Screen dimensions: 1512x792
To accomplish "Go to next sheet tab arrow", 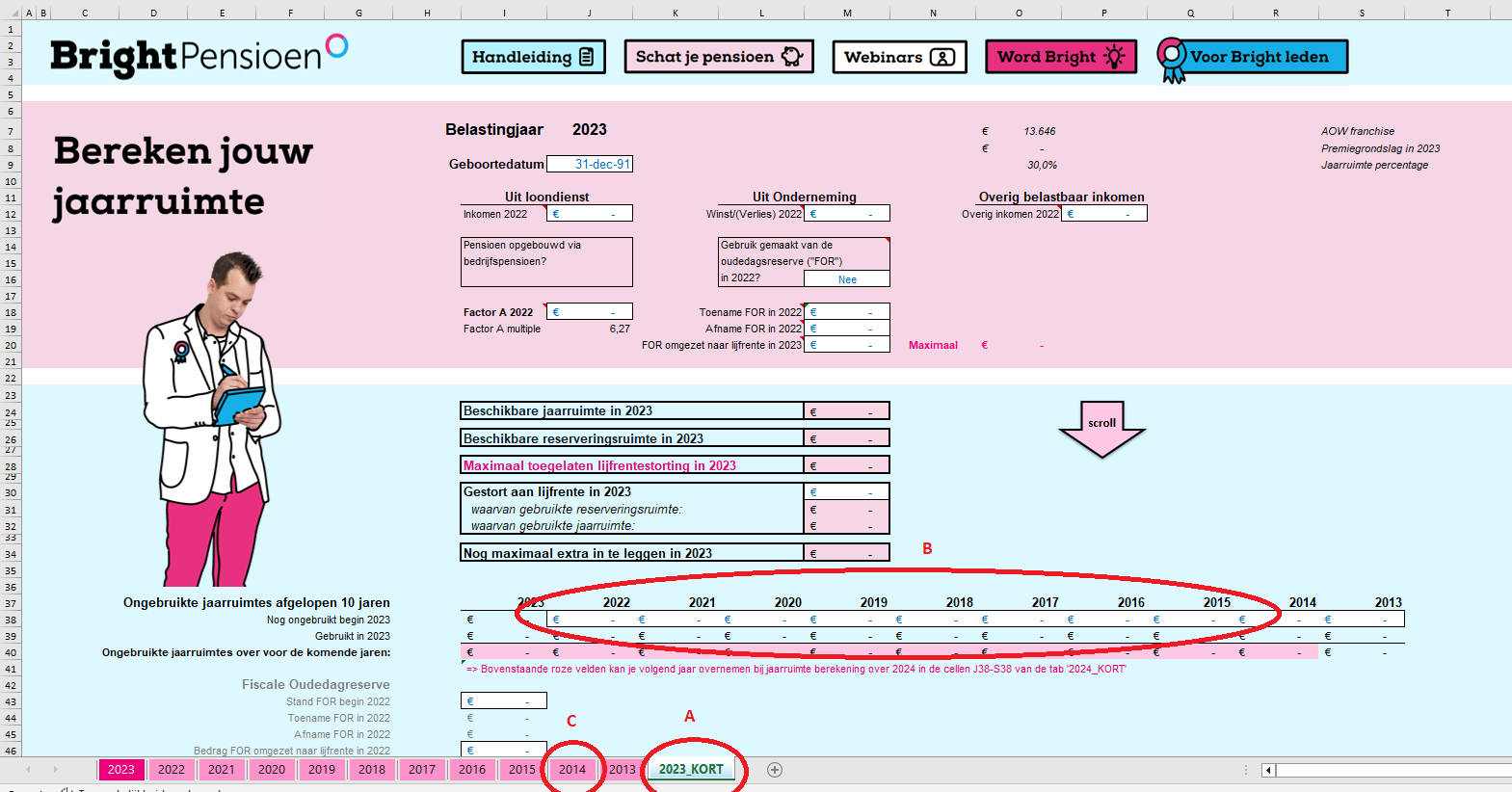I will coord(56,769).
